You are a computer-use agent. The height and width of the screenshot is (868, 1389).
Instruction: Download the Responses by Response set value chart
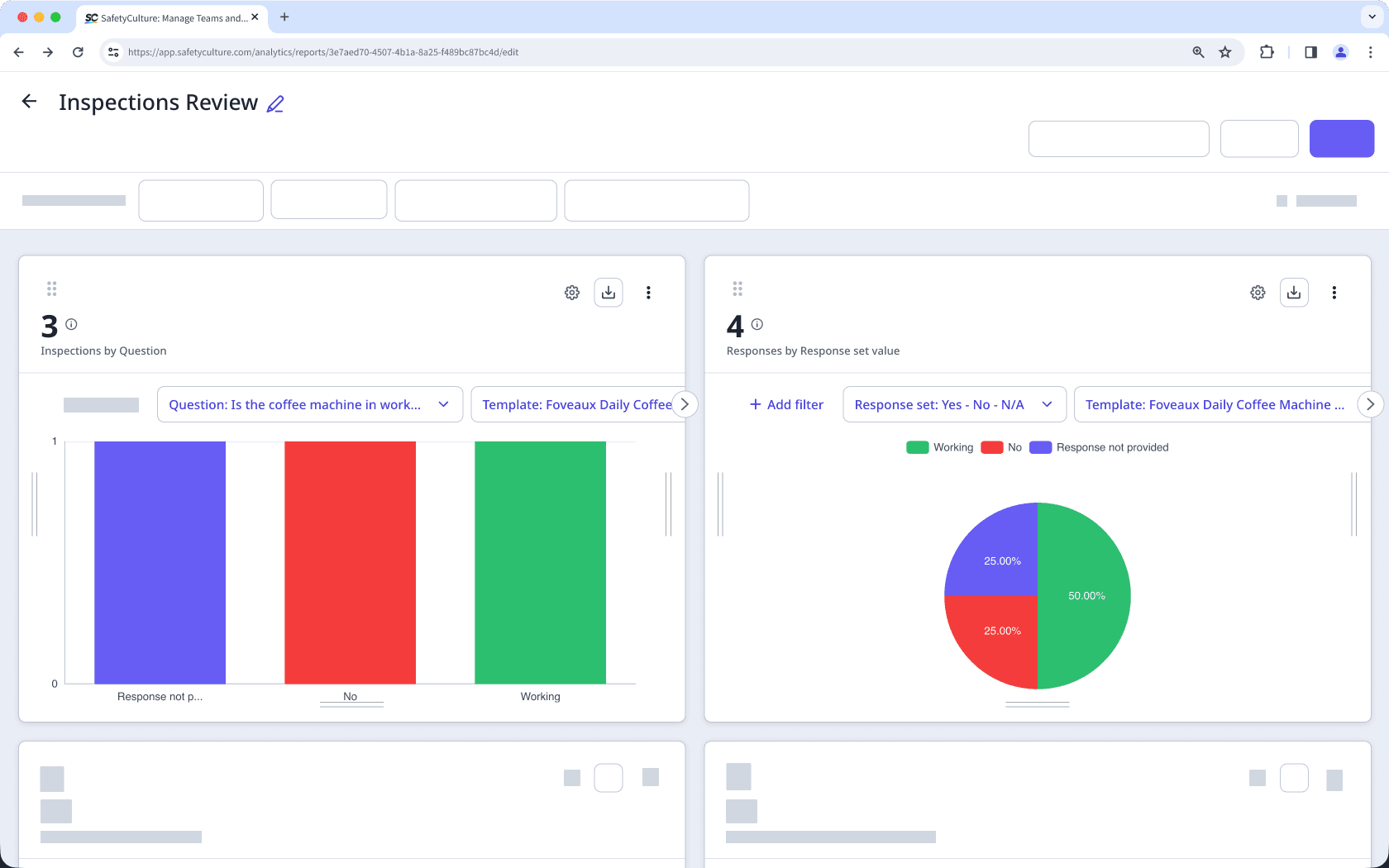pos(1294,293)
